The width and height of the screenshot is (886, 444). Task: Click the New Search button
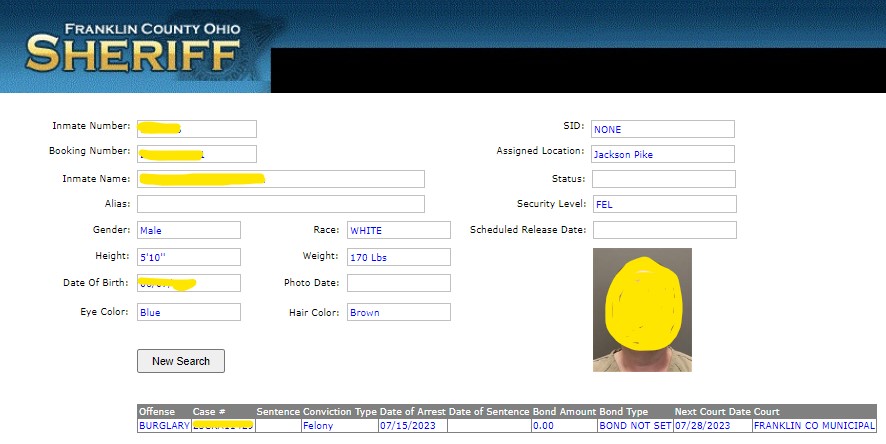pyautogui.click(x=181, y=361)
